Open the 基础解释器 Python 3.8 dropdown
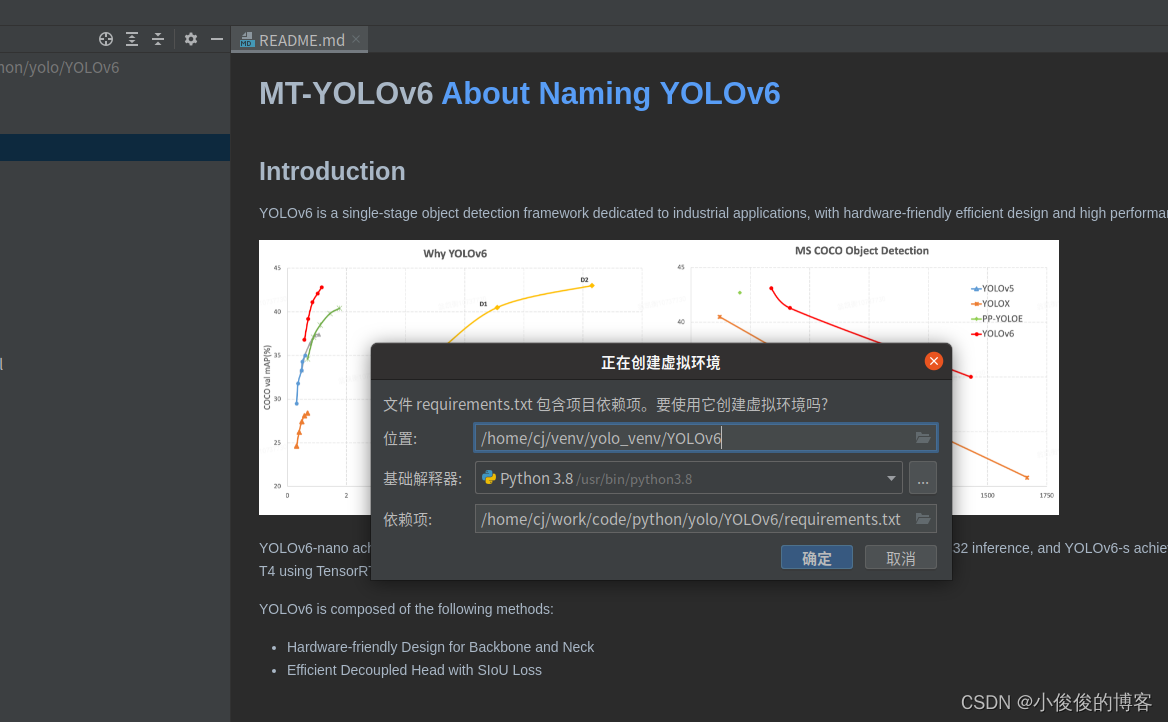This screenshot has width=1168, height=722. [891, 478]
